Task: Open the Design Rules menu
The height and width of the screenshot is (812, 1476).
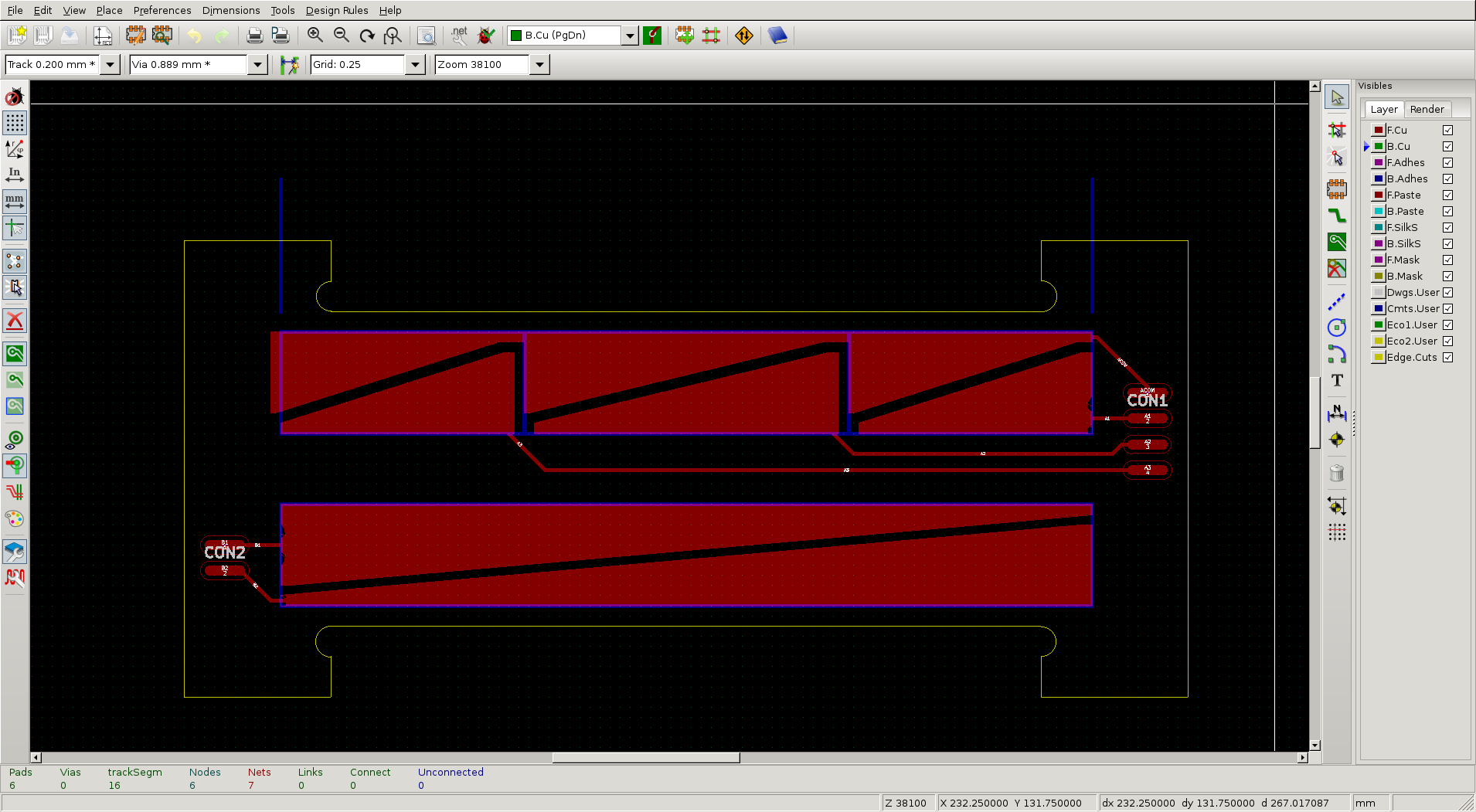Action: tap(336, 10)
